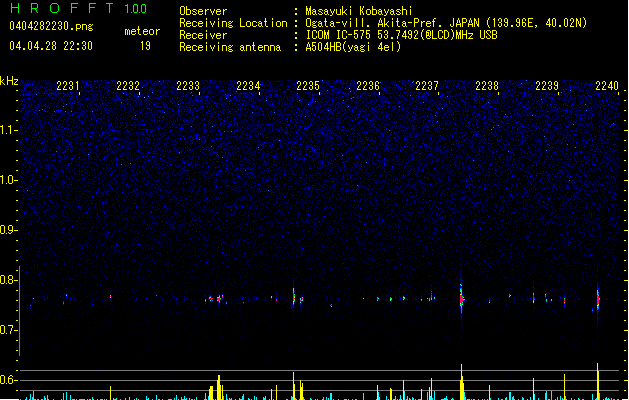Click the 'Receiver' field label
This screenshot has width=629, height=400.
(x=203, y=35)
